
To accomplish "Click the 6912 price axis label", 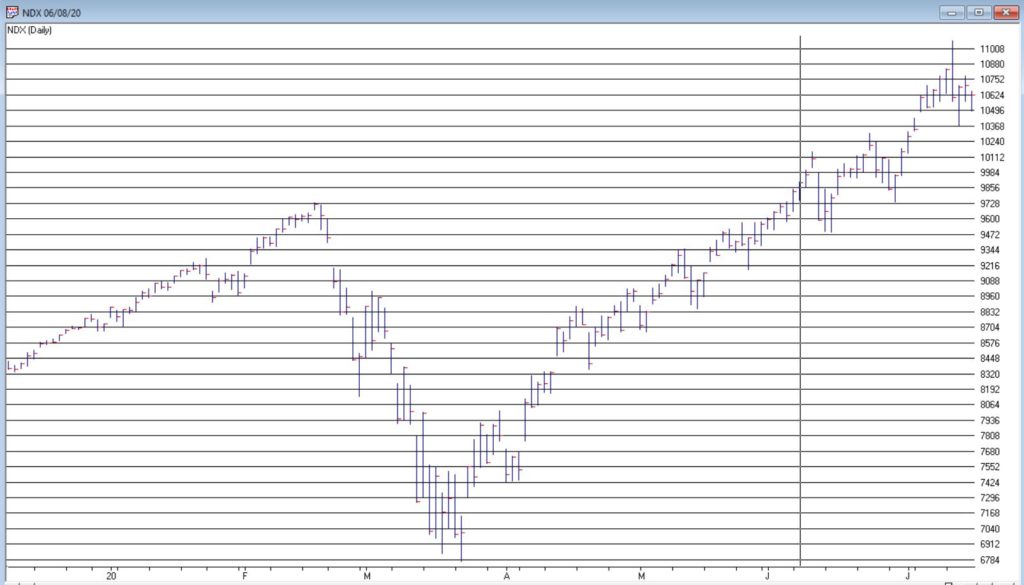I will 992,545.
